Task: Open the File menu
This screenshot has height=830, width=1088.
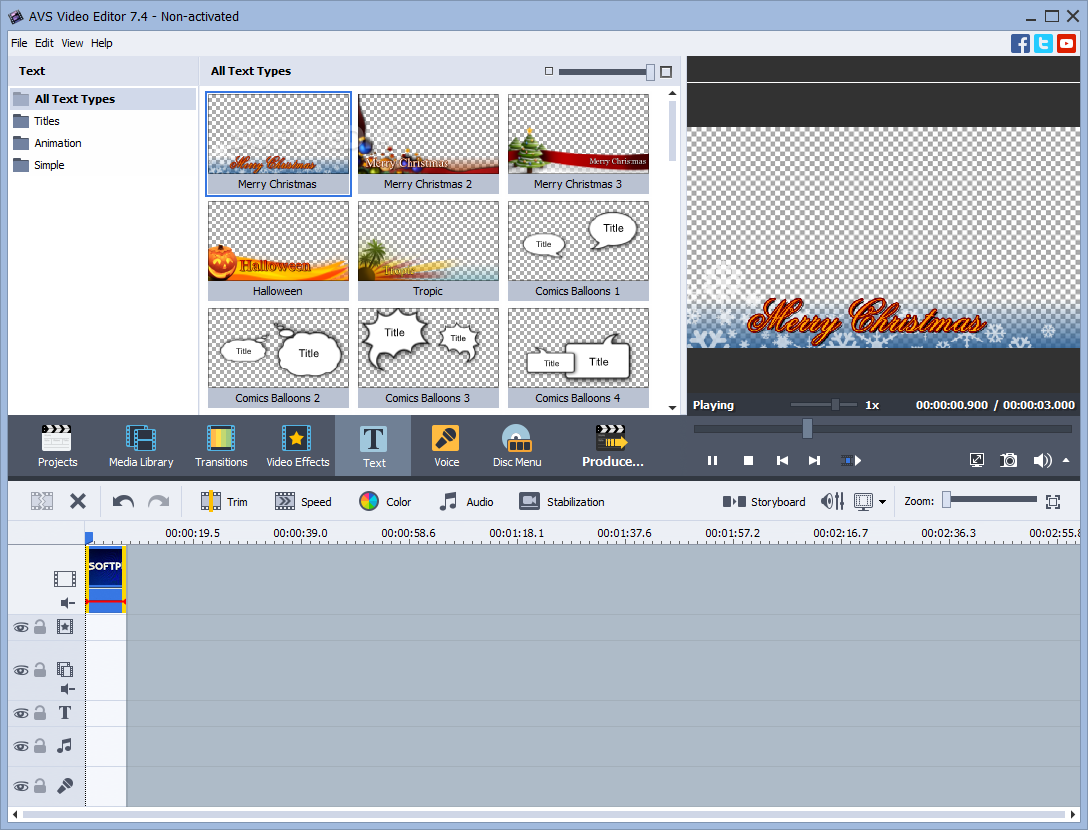Action: coord(19,43)
